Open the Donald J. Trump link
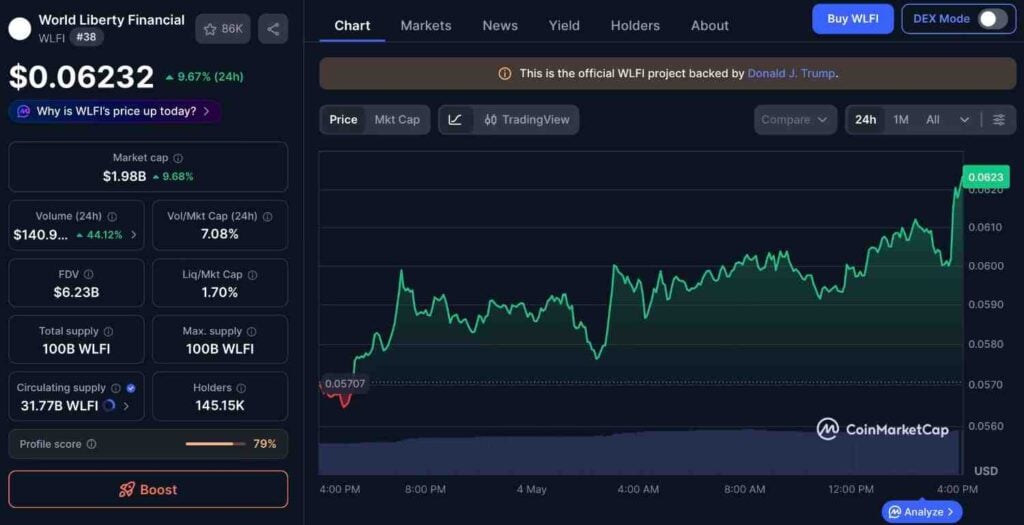 [x=791, y=74]
